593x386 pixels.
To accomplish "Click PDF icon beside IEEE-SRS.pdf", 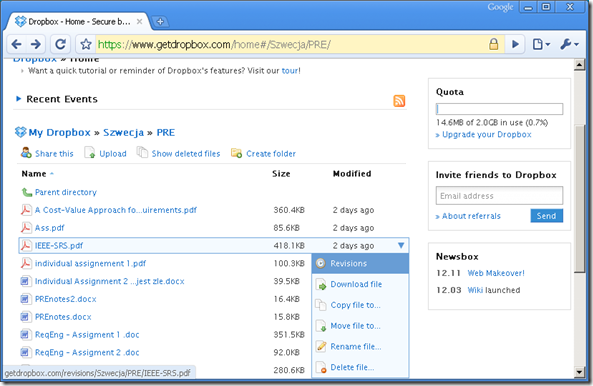I will point(26,245).
